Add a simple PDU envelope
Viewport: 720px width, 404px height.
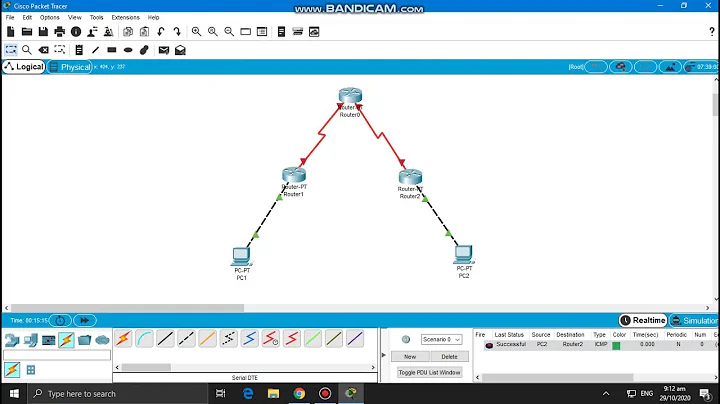click(164, 50)
